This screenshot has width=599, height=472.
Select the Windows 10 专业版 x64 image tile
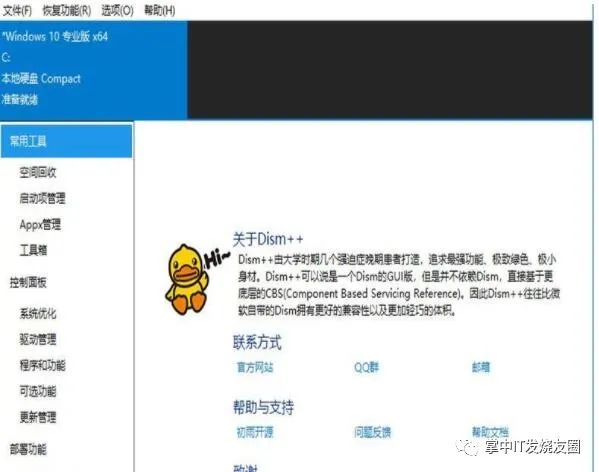[x=94, y=70]
